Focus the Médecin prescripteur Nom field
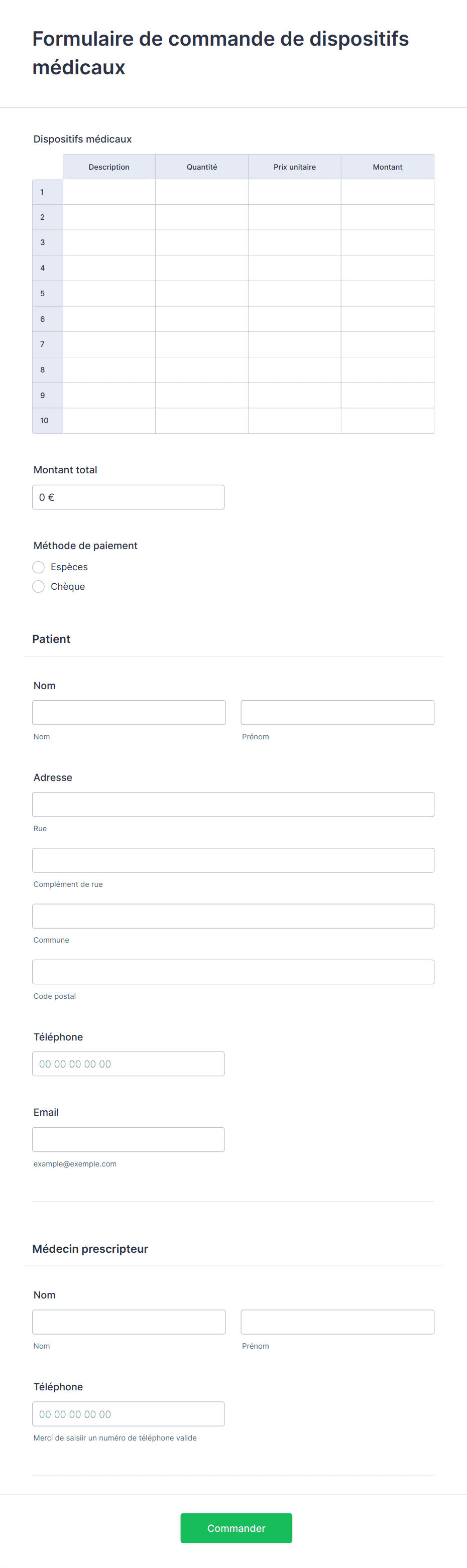This screenshot has width=467, height=1568. coord(129,1322)
